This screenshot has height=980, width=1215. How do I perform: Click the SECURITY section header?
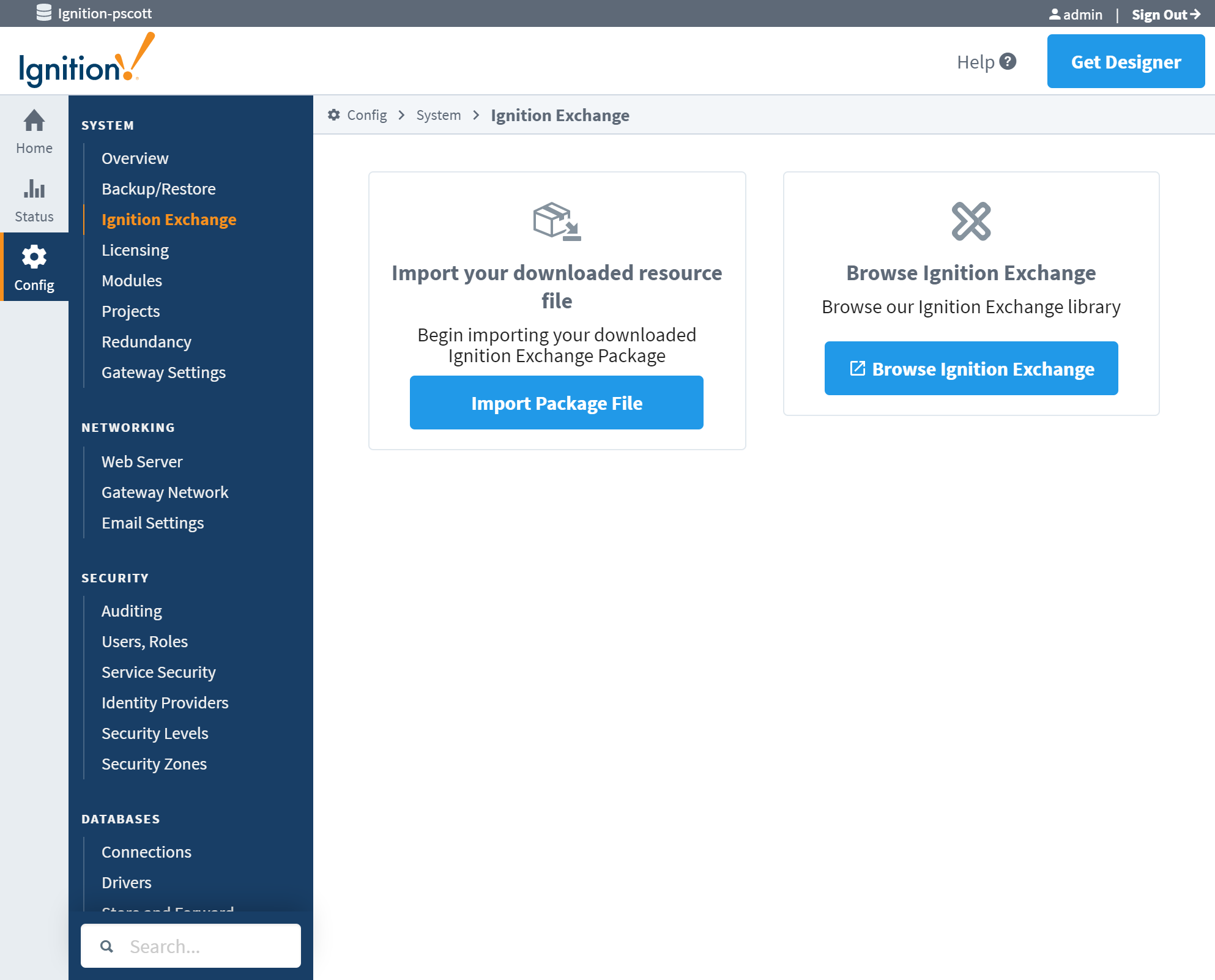(115, 578)
